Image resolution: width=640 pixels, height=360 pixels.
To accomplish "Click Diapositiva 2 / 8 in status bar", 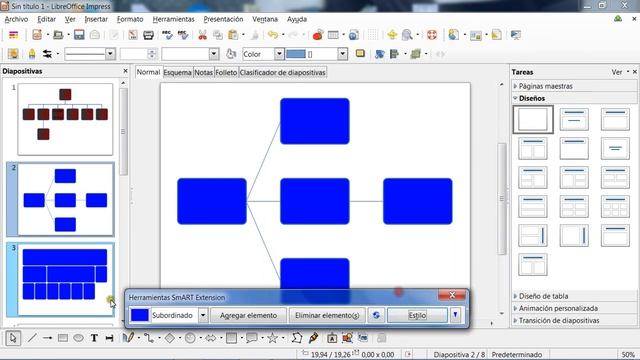I will point(458,354).
